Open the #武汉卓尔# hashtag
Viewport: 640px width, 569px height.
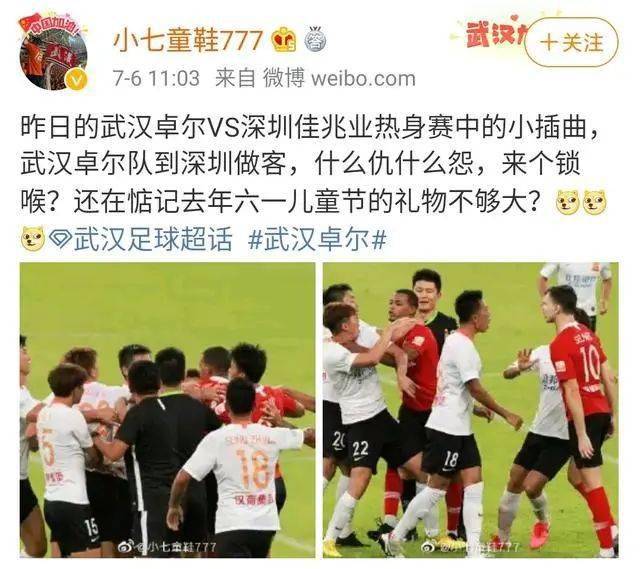[x=317, y=239]
